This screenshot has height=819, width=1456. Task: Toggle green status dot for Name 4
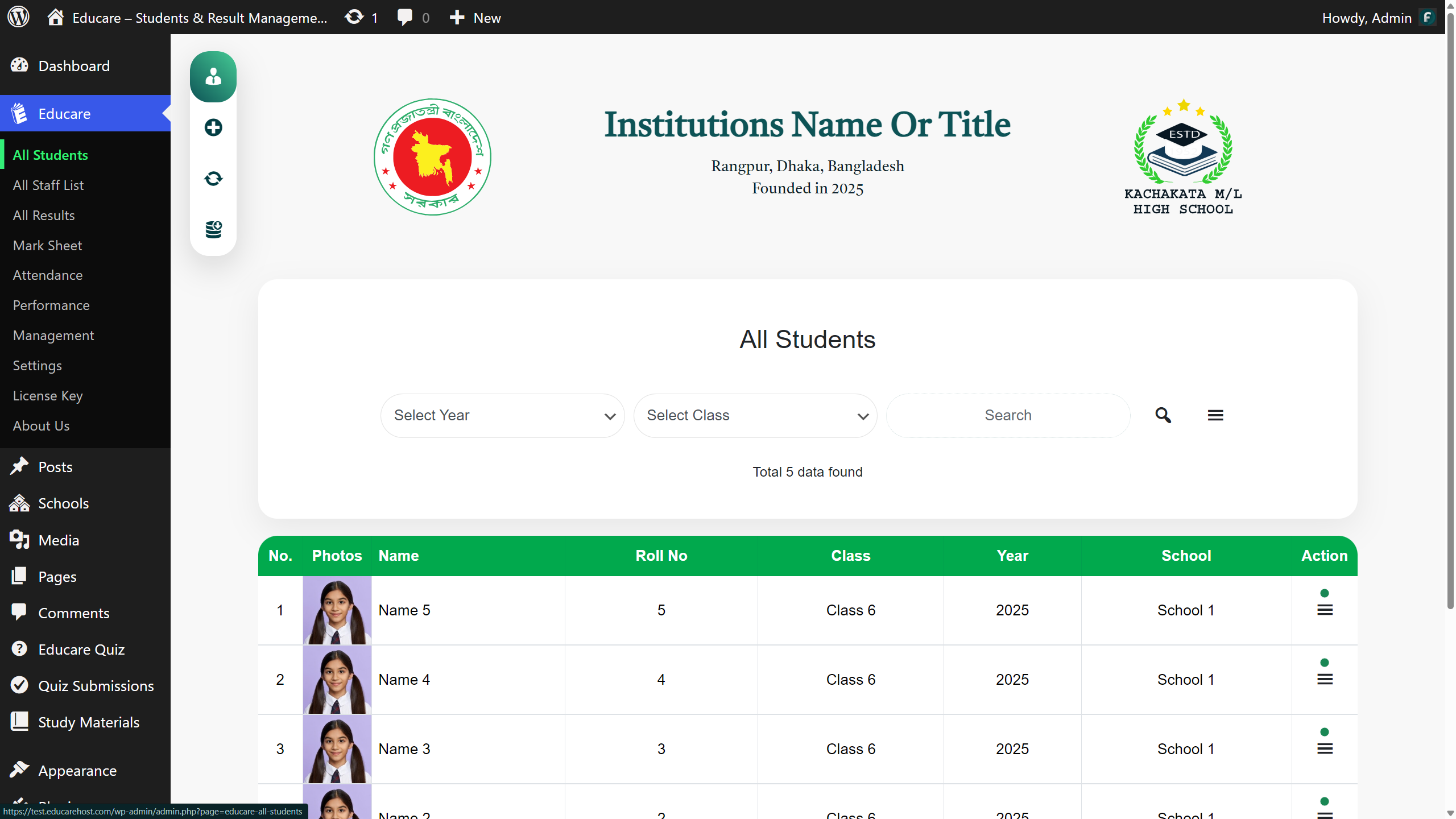point(1325,663)
